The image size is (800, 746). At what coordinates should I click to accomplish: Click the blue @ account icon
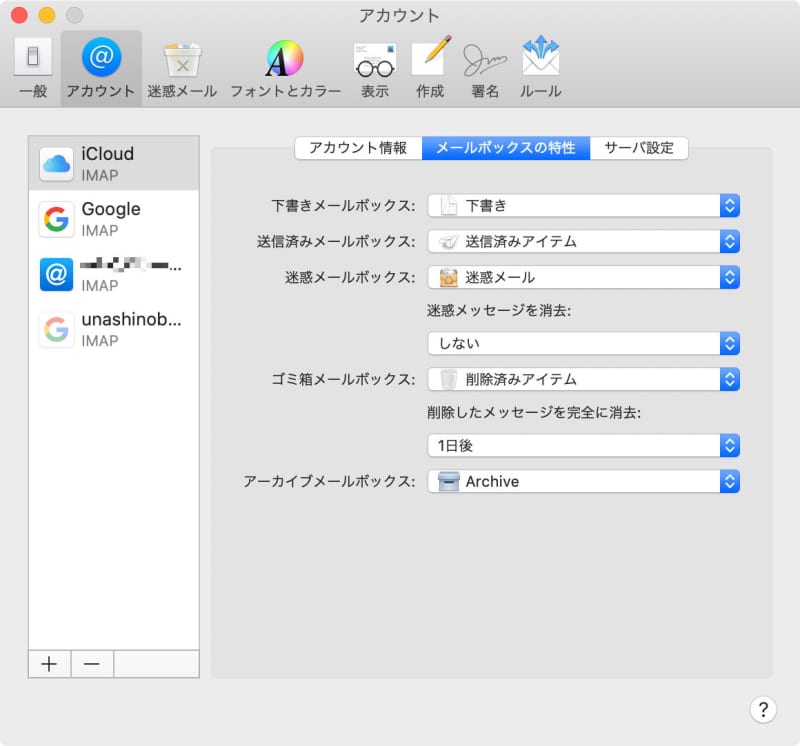point(57,273)
